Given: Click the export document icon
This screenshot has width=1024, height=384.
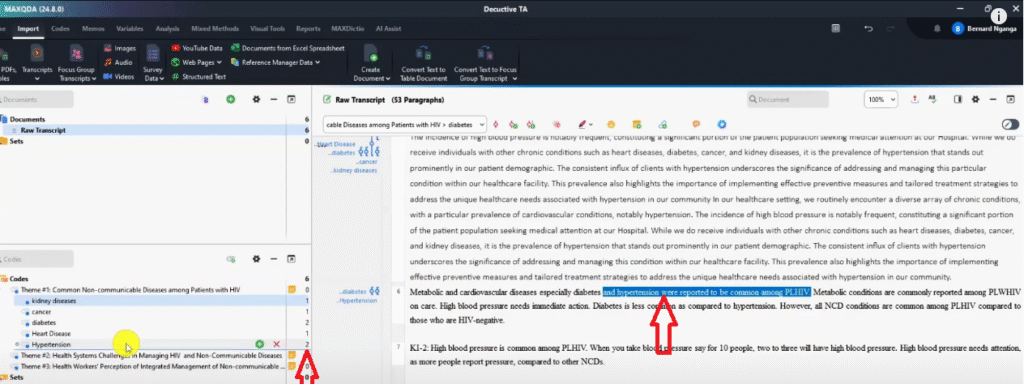Looking at the screenshot, I should [x=915, y=99].
